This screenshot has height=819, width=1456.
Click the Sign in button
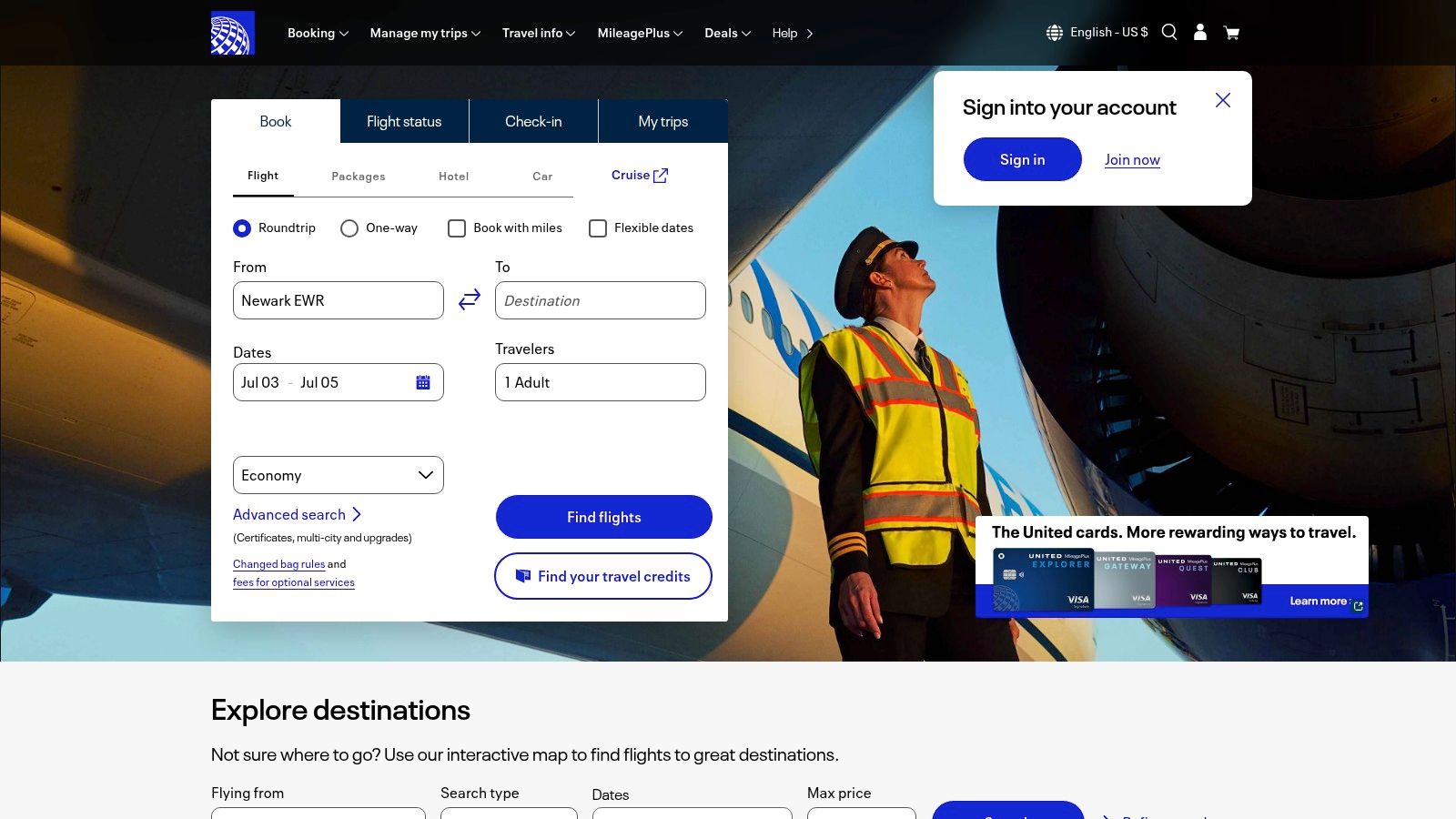tap(1023, 159)
